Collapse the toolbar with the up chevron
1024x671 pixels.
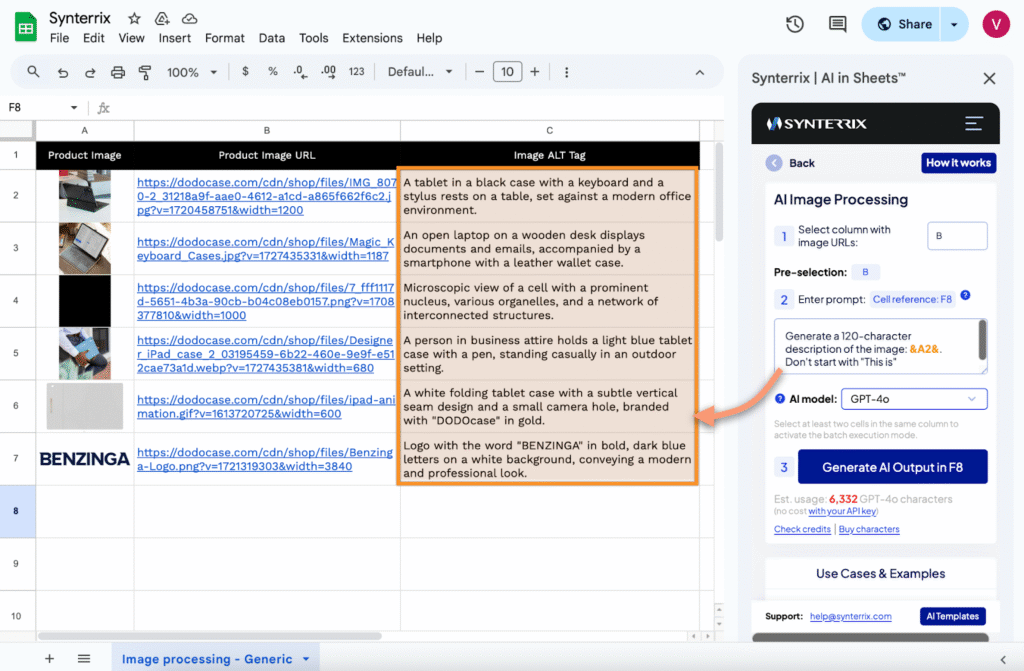coord(699,73)
